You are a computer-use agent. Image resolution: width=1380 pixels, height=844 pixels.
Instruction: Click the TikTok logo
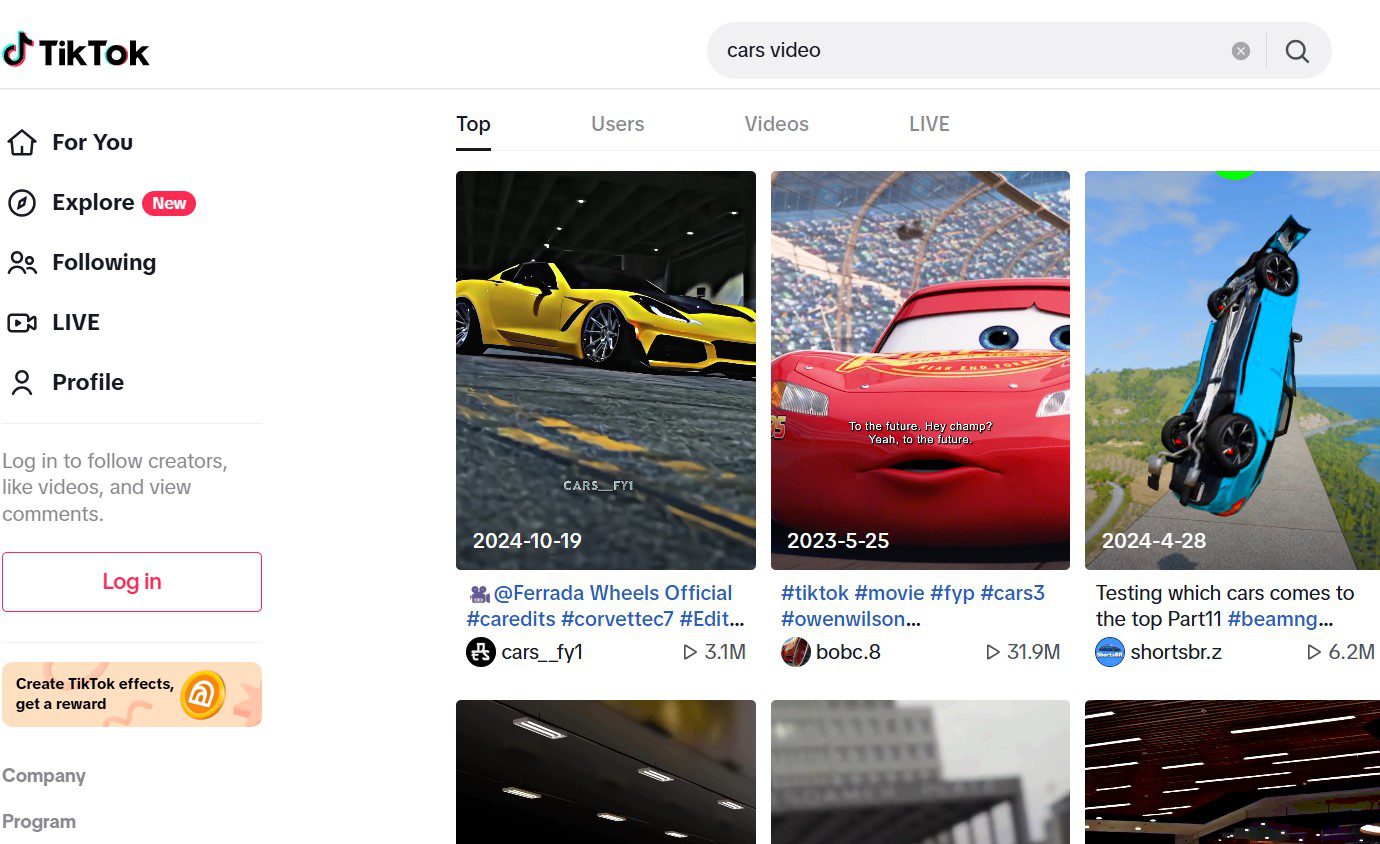coord(76,51)
